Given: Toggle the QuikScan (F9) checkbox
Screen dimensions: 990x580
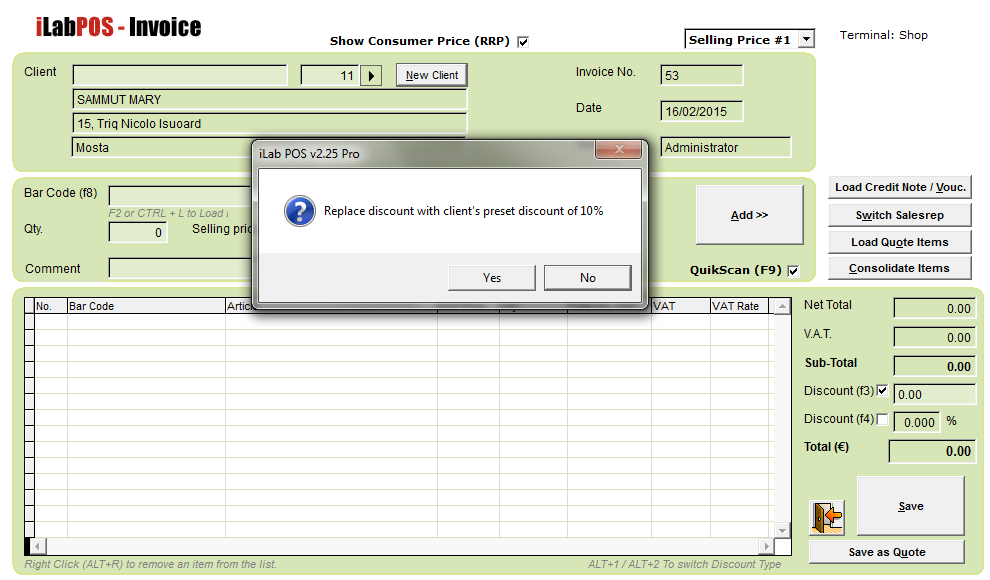Looking at the screenshot, I should click(x=793, y=271).
